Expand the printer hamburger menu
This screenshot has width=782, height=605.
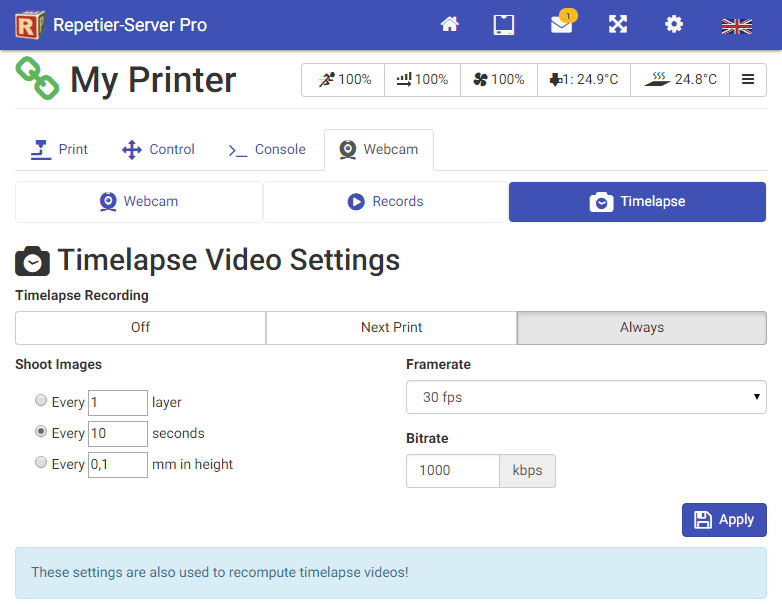pyautogui.click(x=748, y=80)
